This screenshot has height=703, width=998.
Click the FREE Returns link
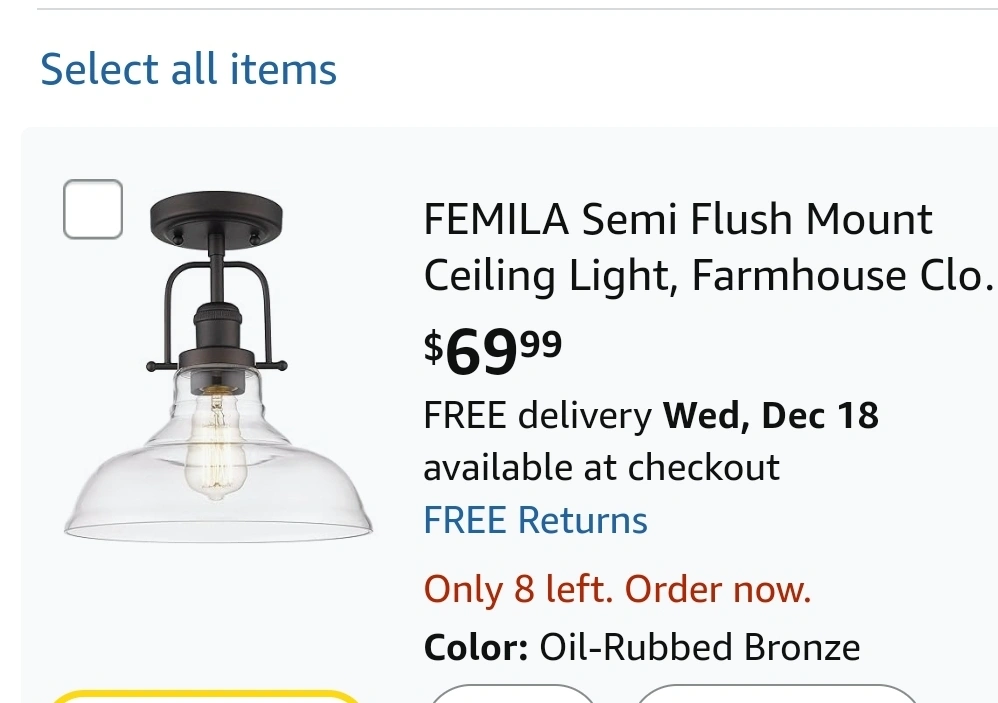(535, 521)
